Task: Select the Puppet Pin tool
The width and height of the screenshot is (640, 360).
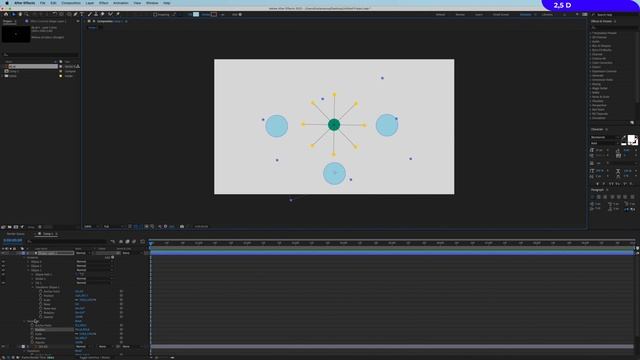Action: [118, 14]
